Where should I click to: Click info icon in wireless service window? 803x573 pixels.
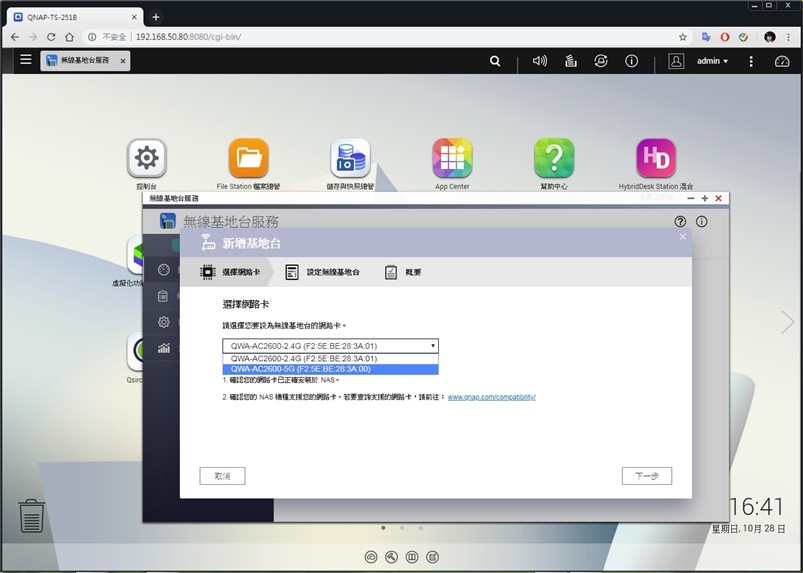pyautogui.click(x=702, y=221)
